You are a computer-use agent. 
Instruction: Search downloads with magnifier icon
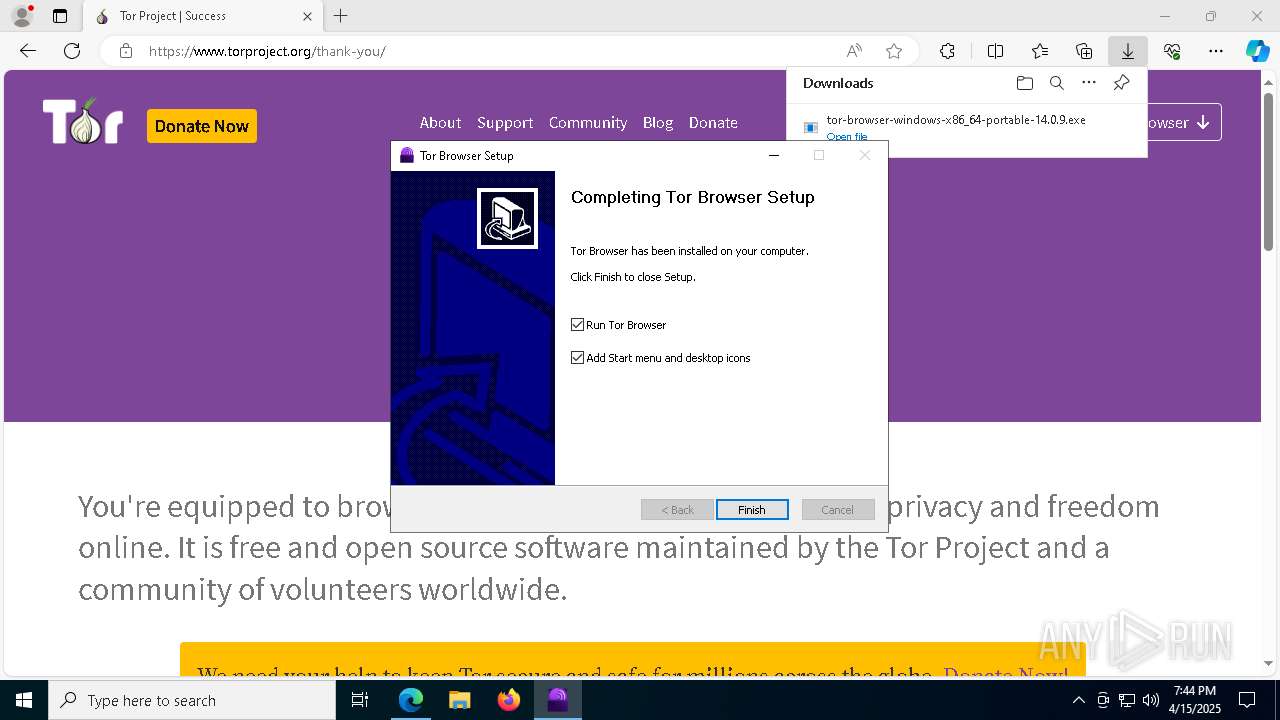(x=1057, y=83)
